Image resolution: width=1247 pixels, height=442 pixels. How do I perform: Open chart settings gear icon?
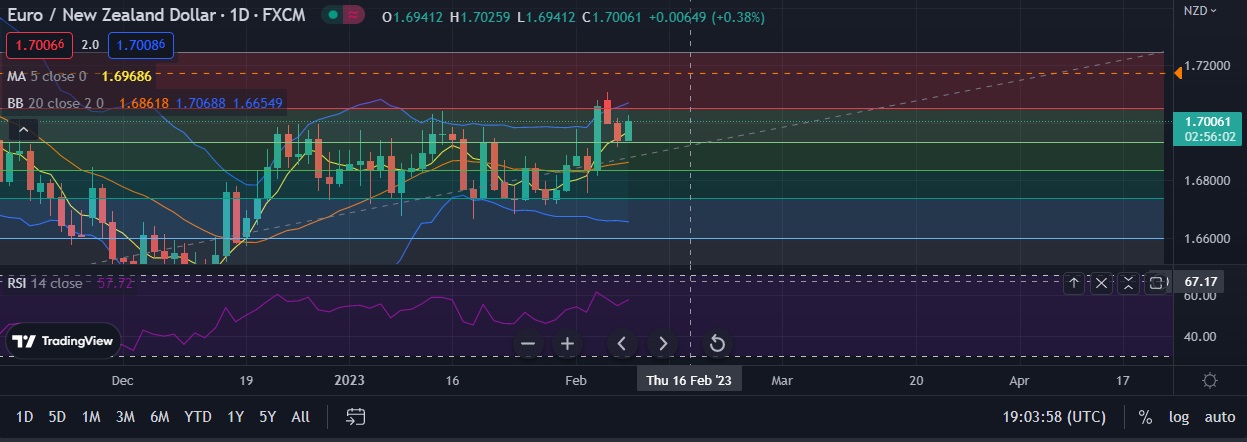pos(1209,381)
